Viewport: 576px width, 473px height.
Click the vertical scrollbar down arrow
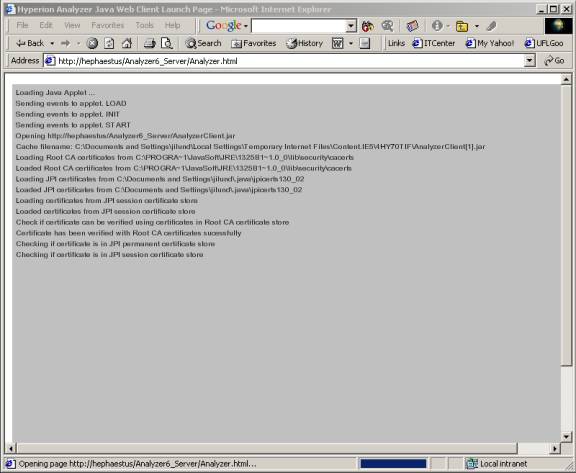[566, 436]
